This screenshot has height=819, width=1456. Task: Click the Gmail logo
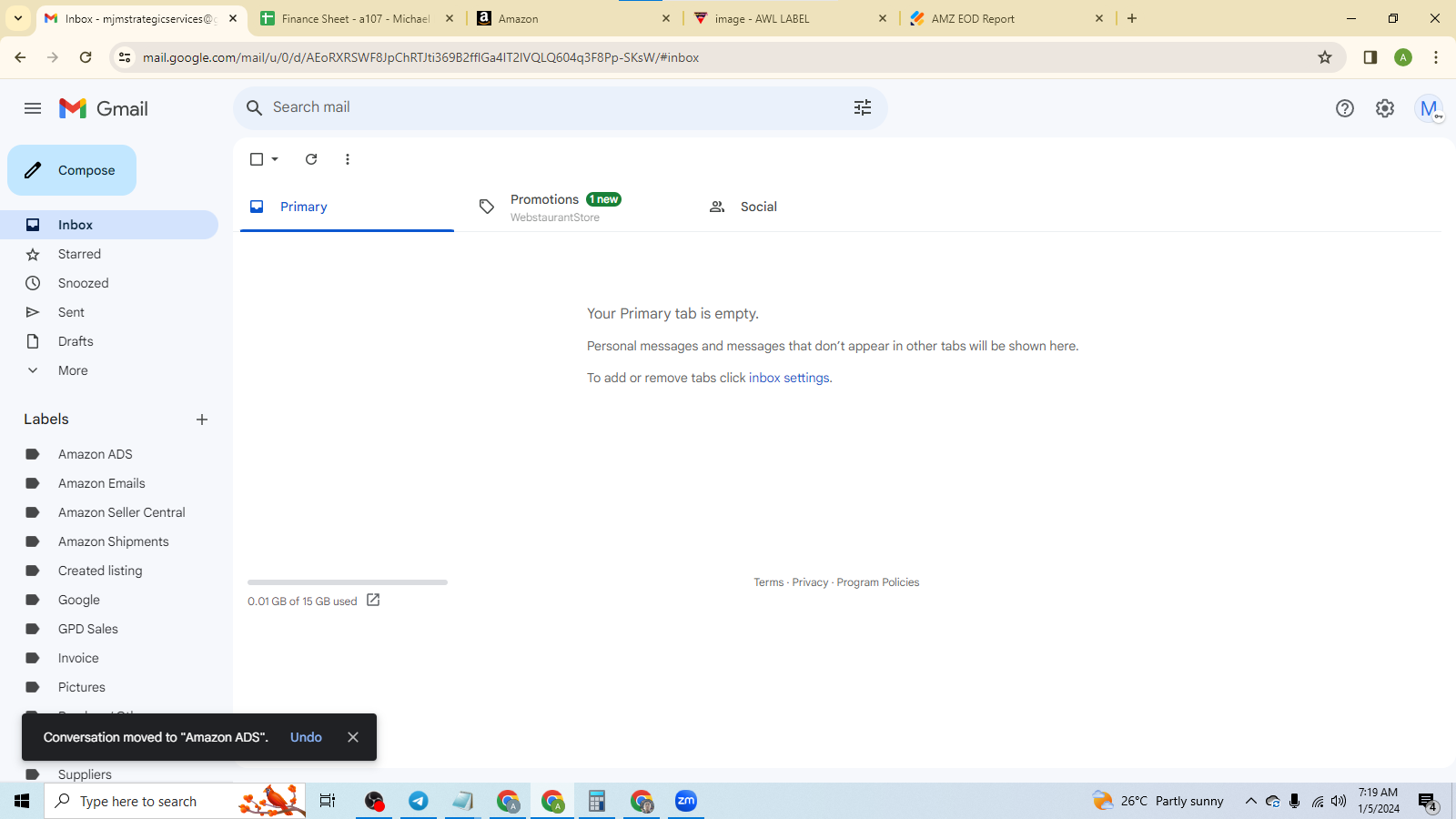coord(104,108)
